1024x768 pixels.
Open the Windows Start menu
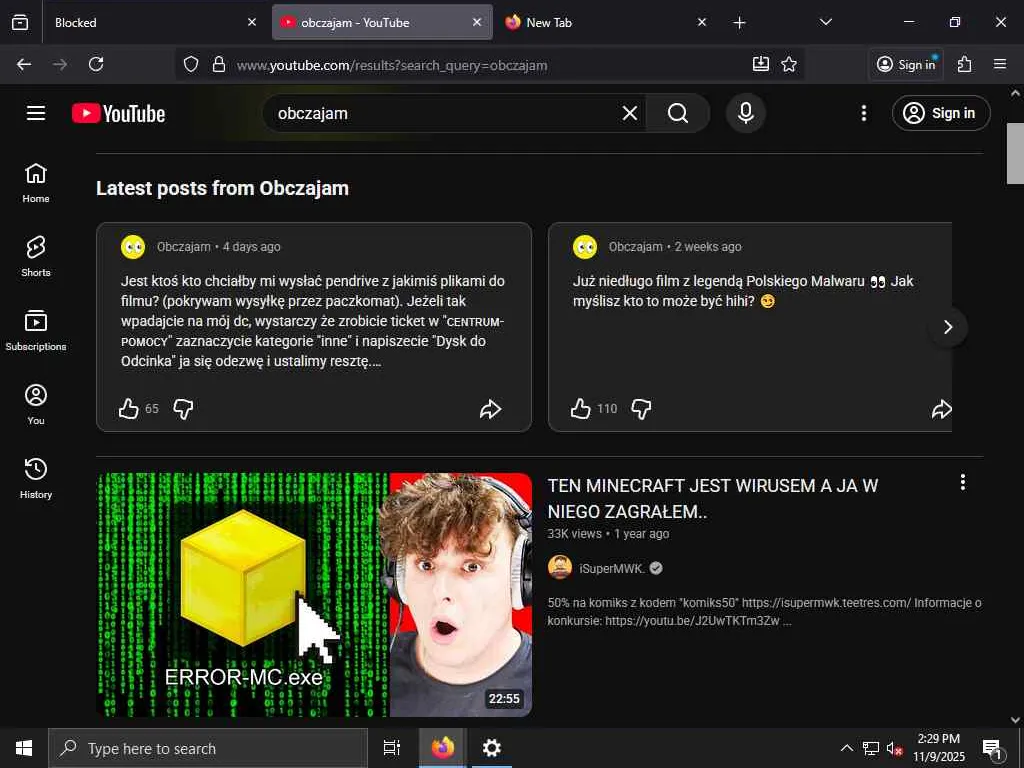[x=24, y=748]
